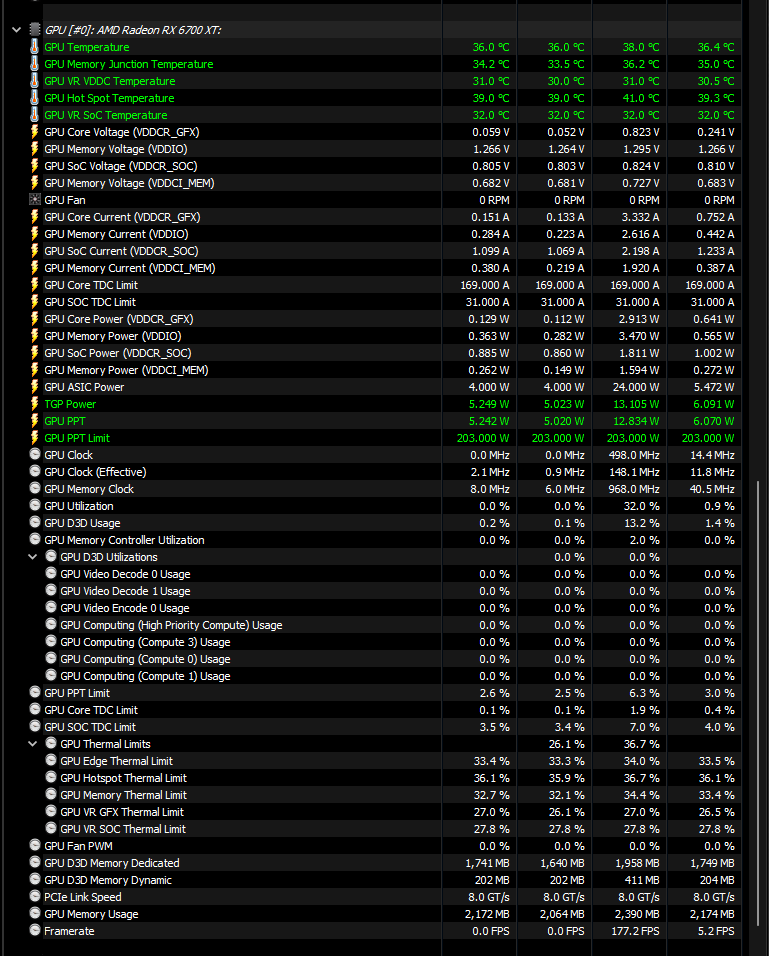Click lightning icon of GPU PPT row
Viewport: 769px width, 956px height.
35,421
